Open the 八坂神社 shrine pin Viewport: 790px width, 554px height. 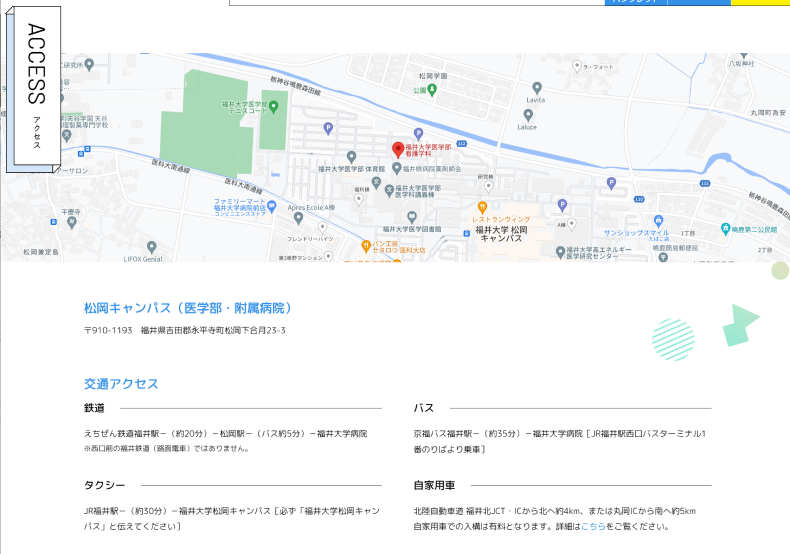coord(744,55)
